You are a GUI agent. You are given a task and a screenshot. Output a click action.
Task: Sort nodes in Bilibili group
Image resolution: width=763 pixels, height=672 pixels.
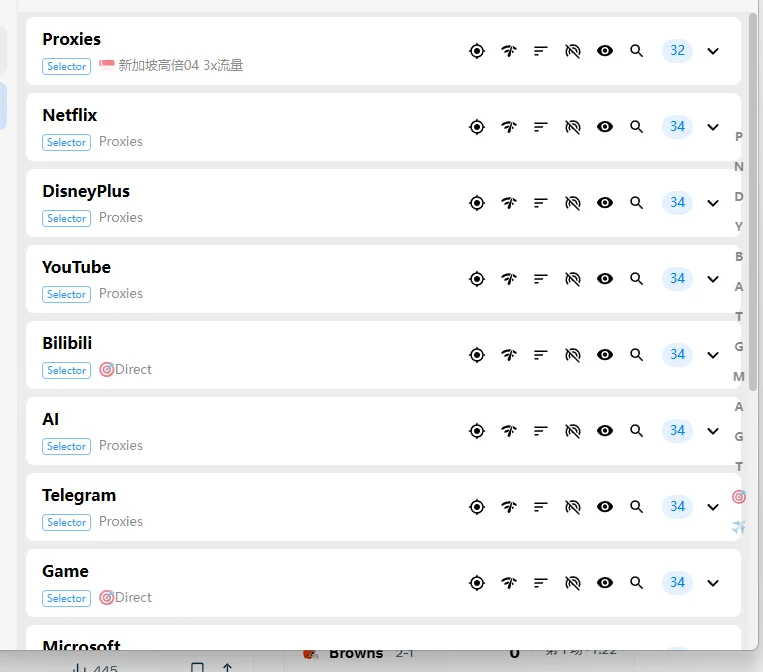(541, 355)
